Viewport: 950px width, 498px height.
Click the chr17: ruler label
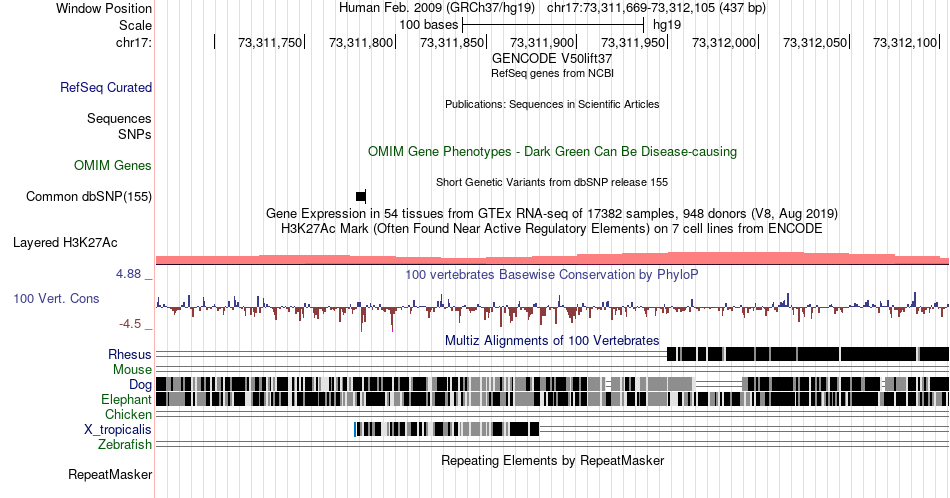(134, 42)
